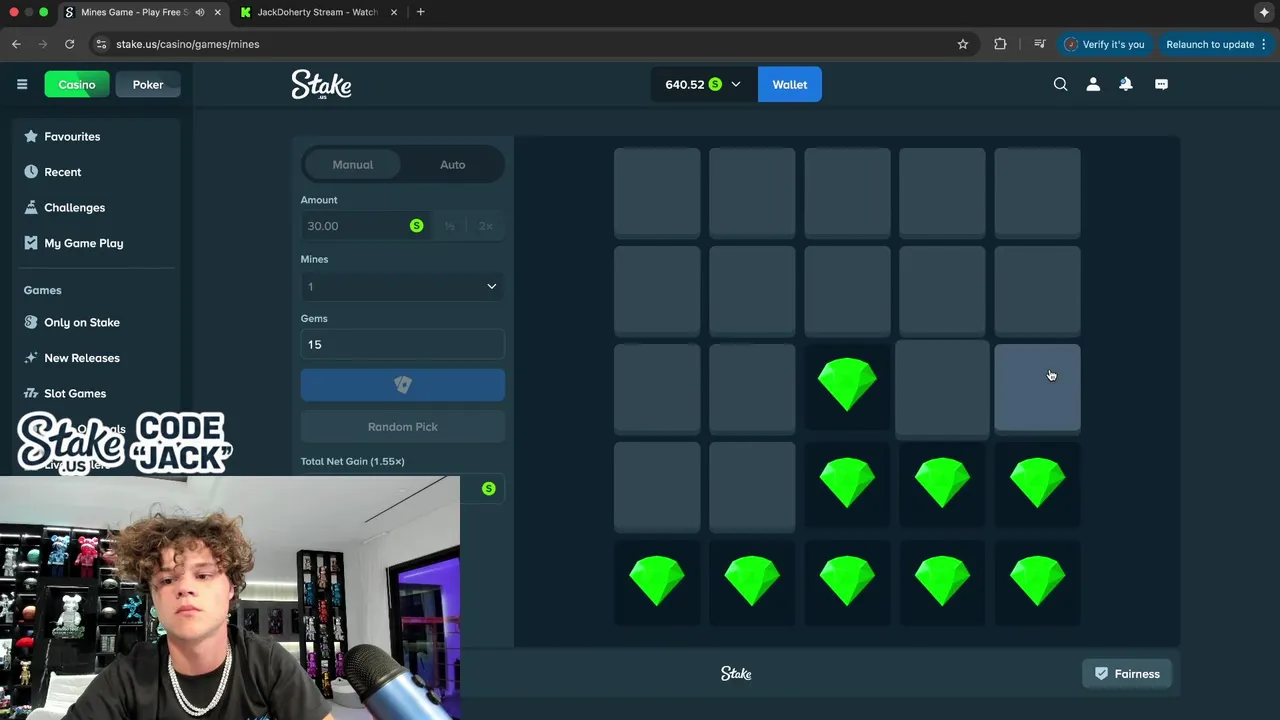Screen dimensions: 1280x720
Task: Click the lone gem in the third row
Action: 847,385
